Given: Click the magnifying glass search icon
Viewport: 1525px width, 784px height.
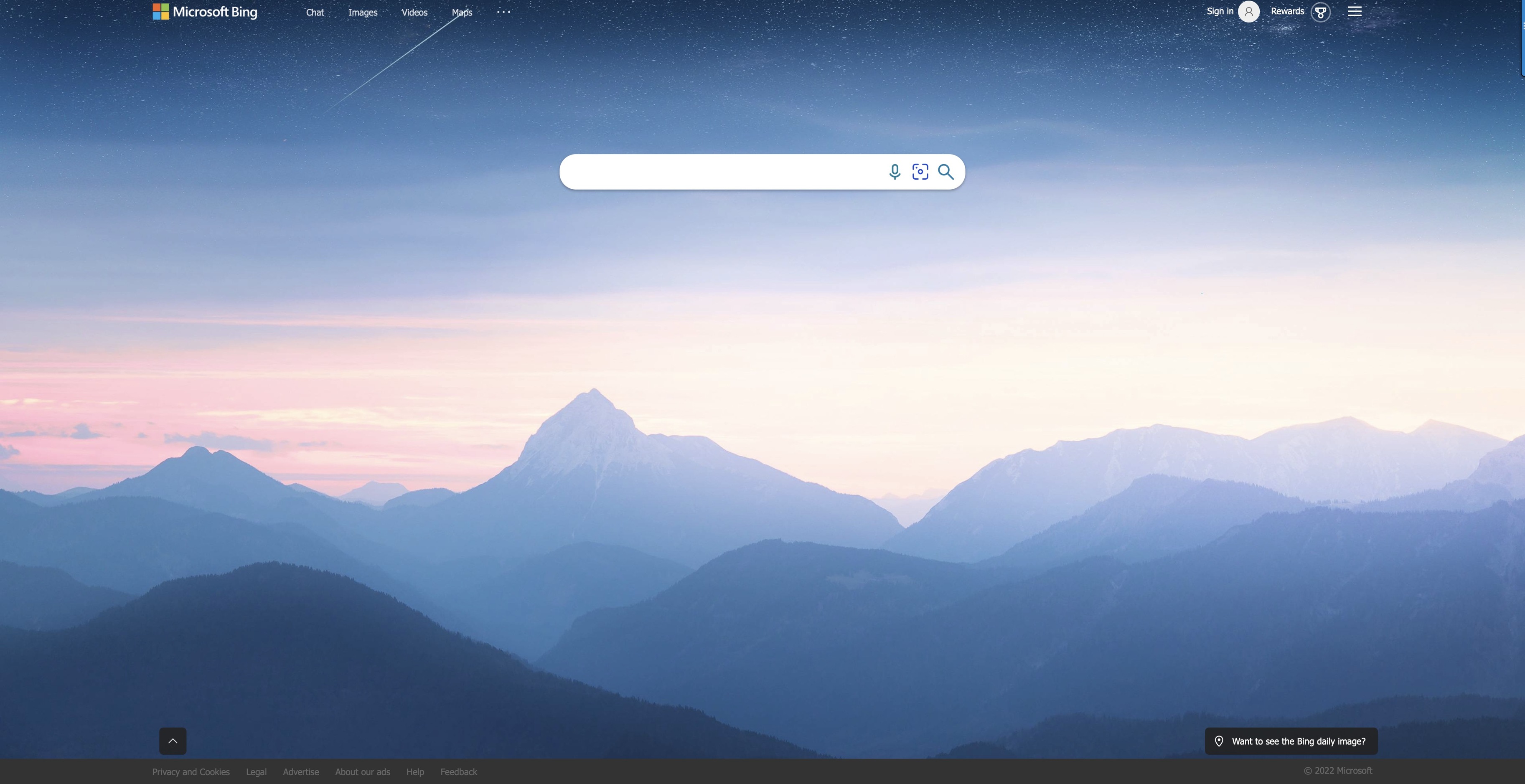Looking at the screenshot, I should pos(945,172).
